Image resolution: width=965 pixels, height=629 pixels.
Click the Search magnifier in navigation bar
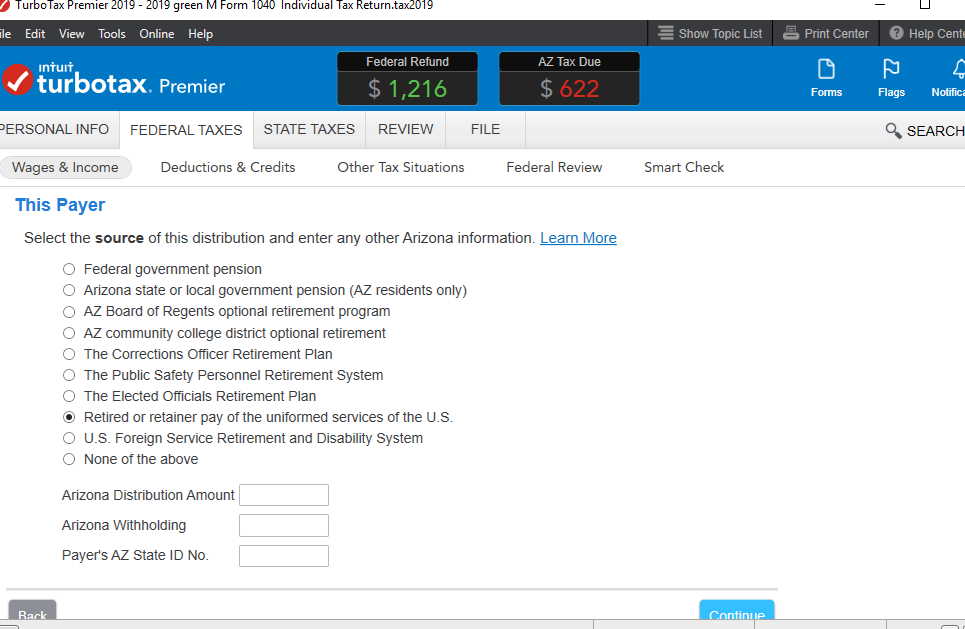click(893, 130)
